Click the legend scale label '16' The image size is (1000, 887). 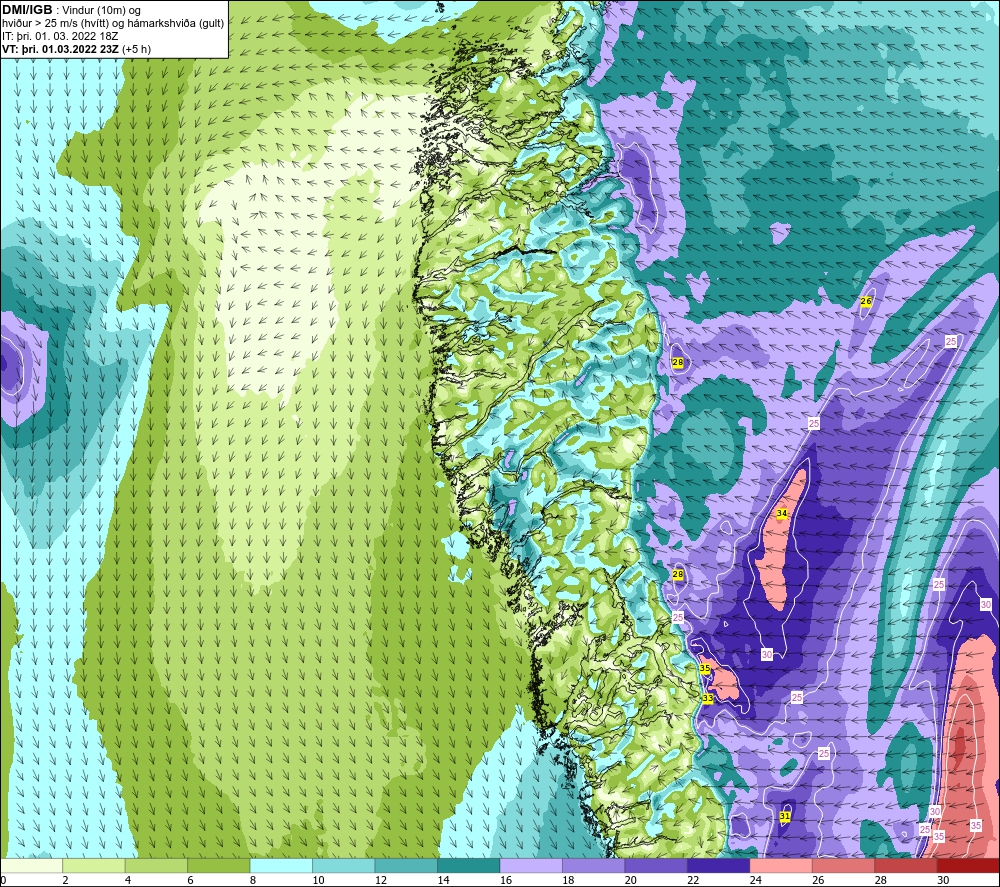(506, 880)
